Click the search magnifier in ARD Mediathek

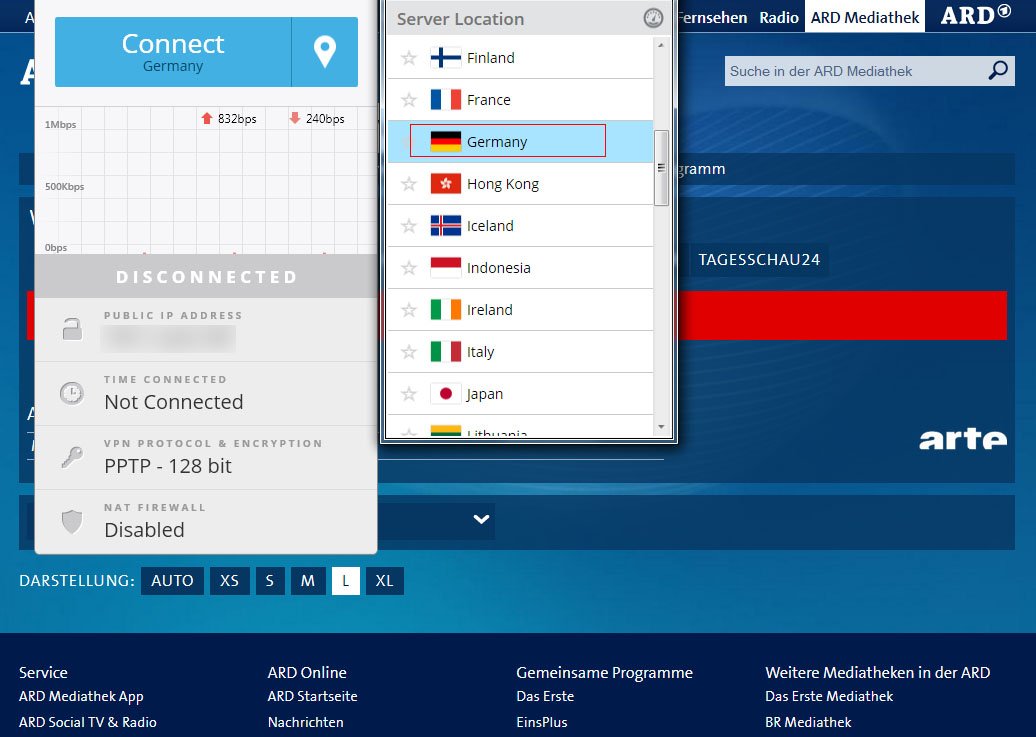998,70
